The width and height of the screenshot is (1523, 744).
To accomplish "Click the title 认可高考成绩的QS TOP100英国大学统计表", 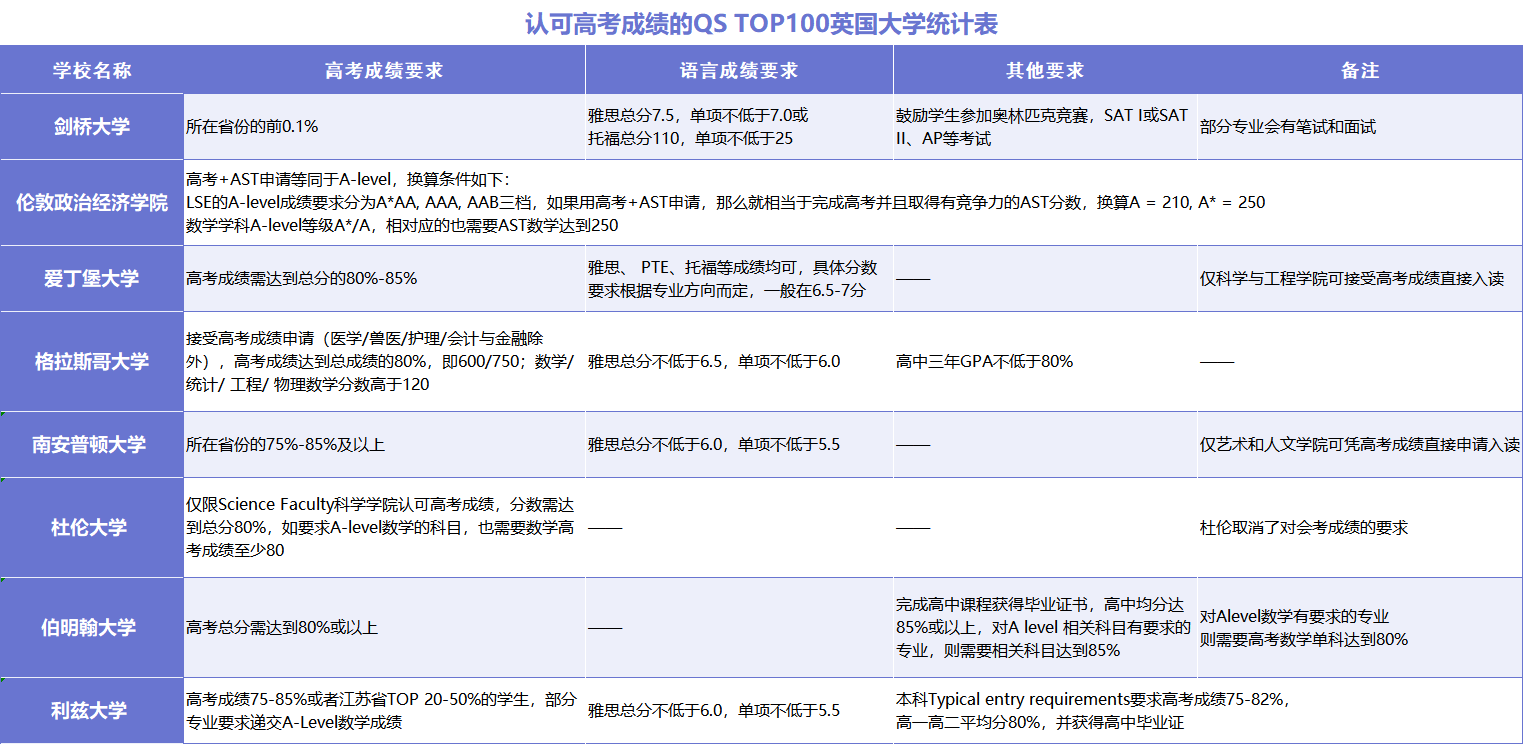I will [761, 23].
